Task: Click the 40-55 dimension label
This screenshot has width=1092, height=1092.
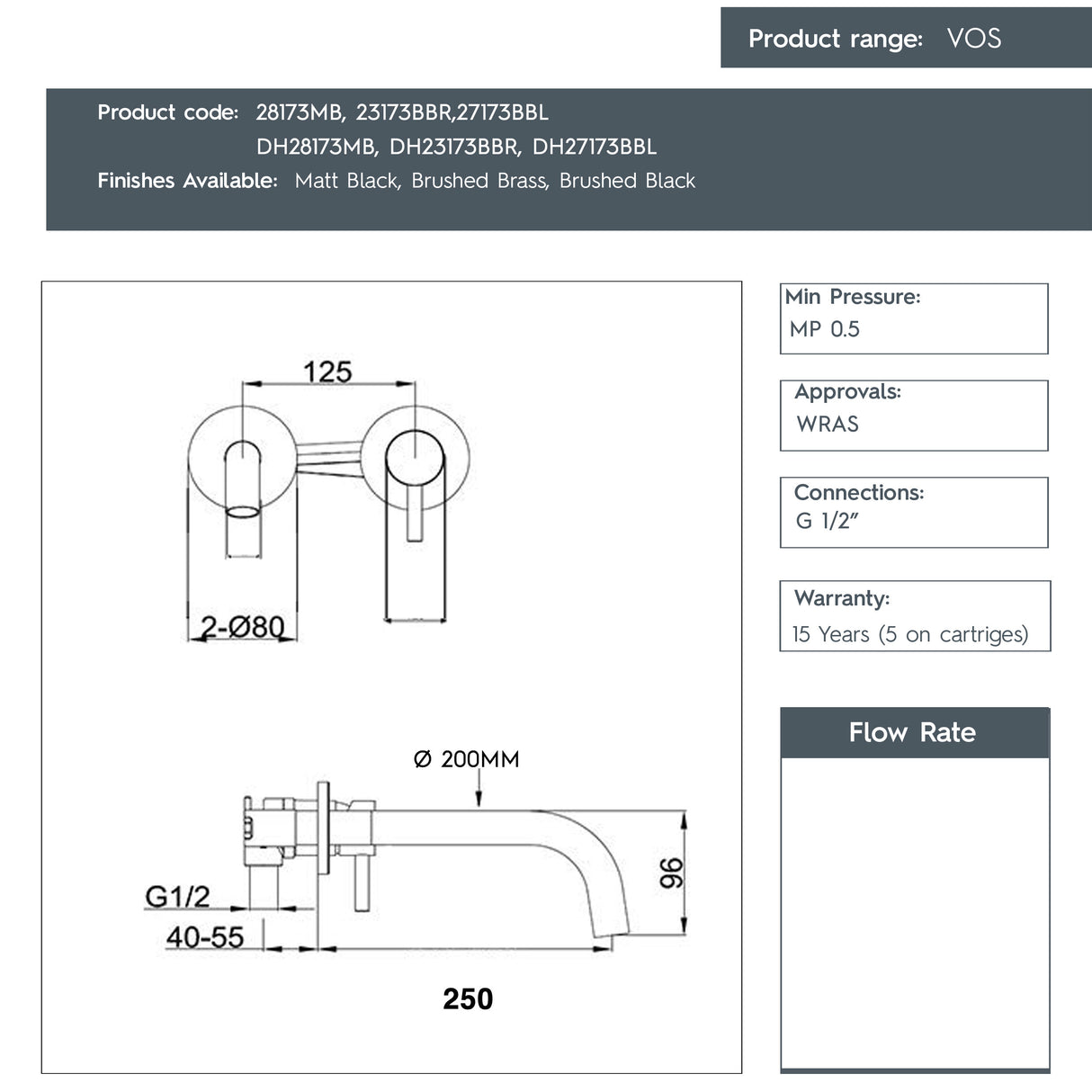Action: coord(205,937)
